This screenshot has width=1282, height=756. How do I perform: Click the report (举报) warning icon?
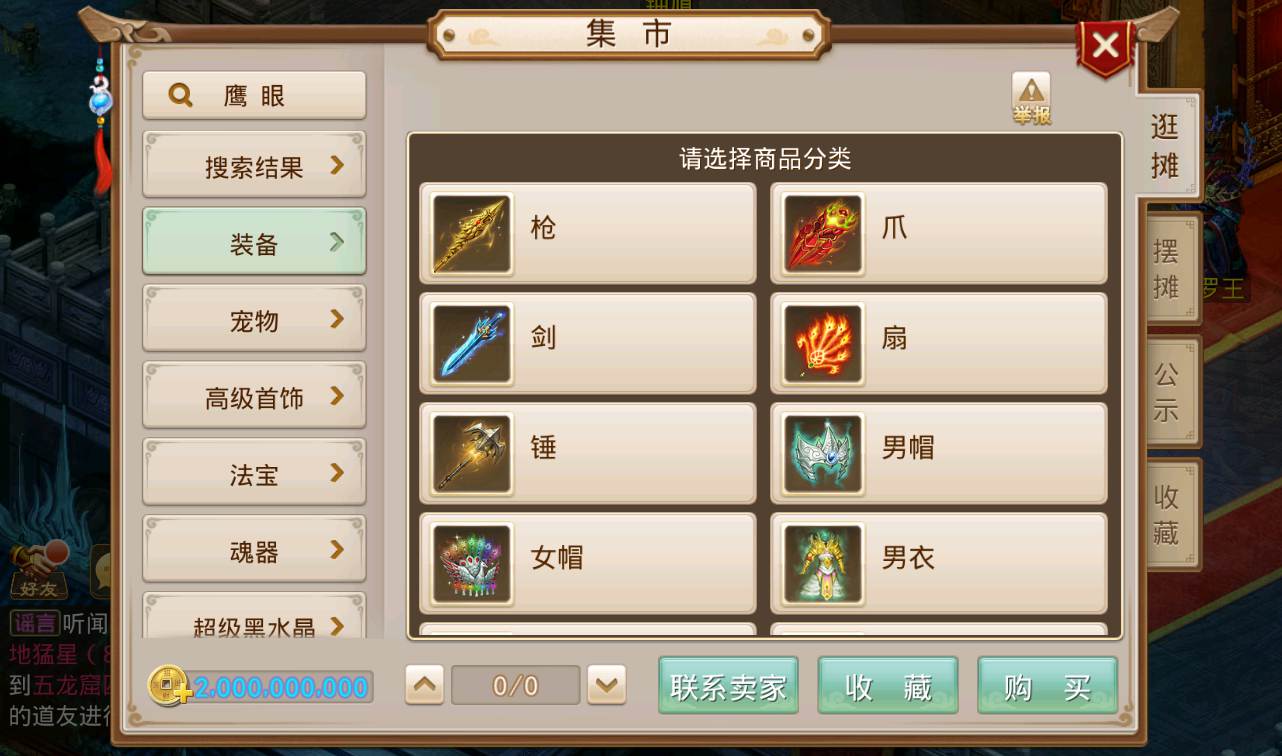point(1031,99)
